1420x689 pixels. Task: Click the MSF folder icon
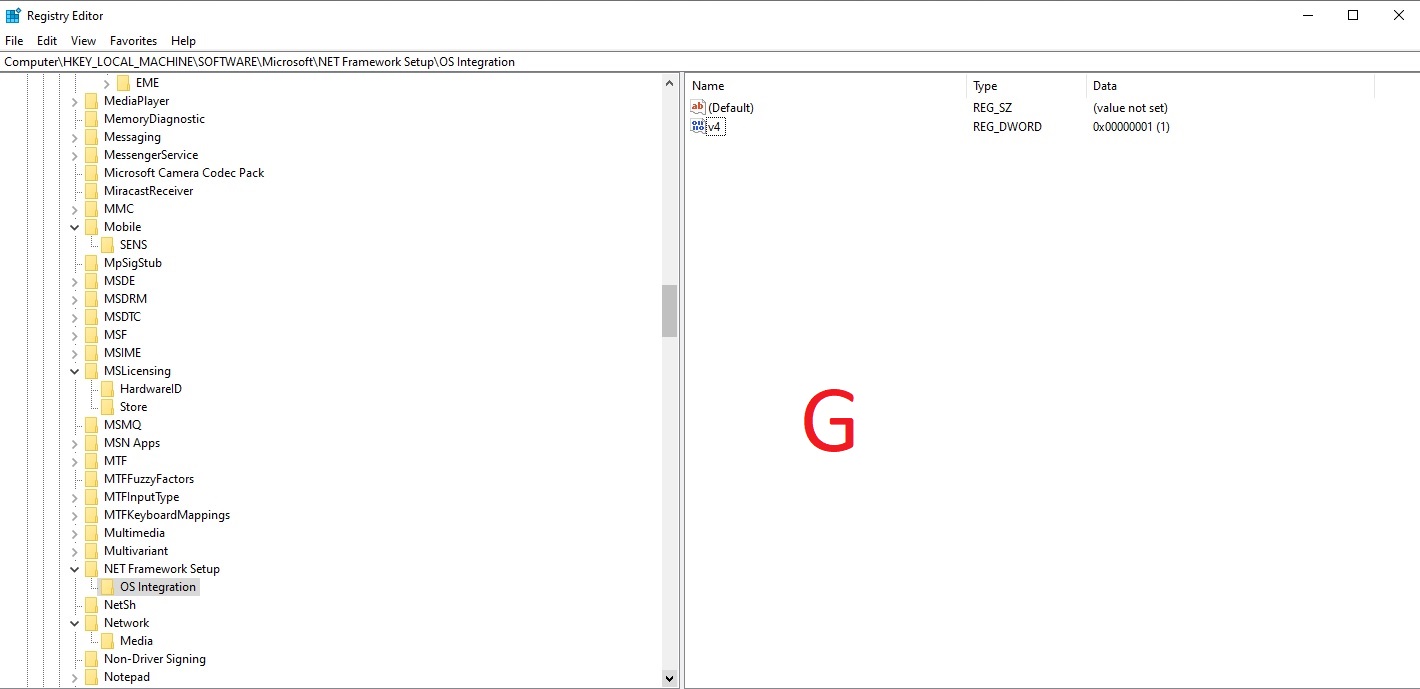[x=92, y=335]
